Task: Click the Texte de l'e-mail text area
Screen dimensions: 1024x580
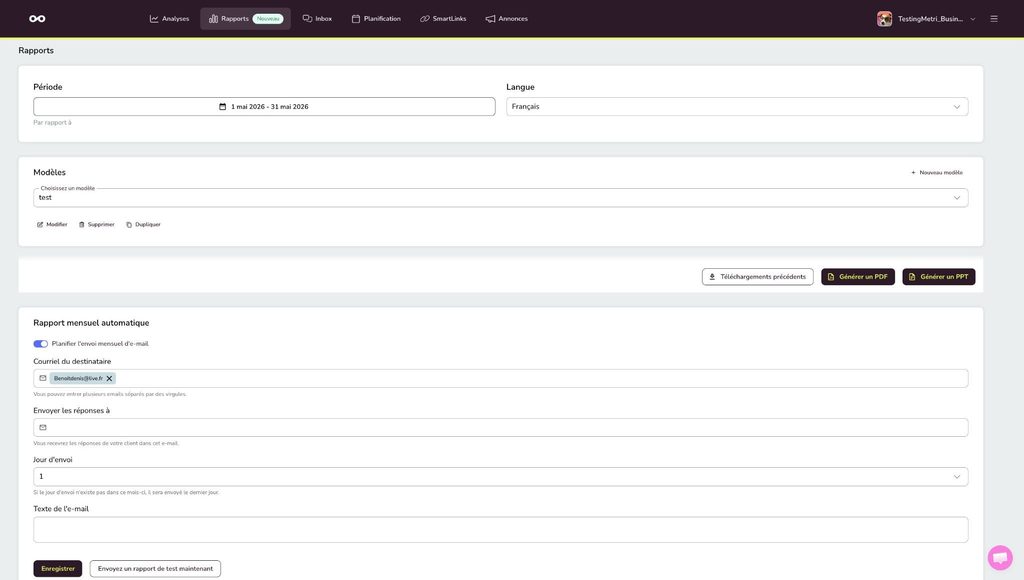Action: click(x=500, y=529)
